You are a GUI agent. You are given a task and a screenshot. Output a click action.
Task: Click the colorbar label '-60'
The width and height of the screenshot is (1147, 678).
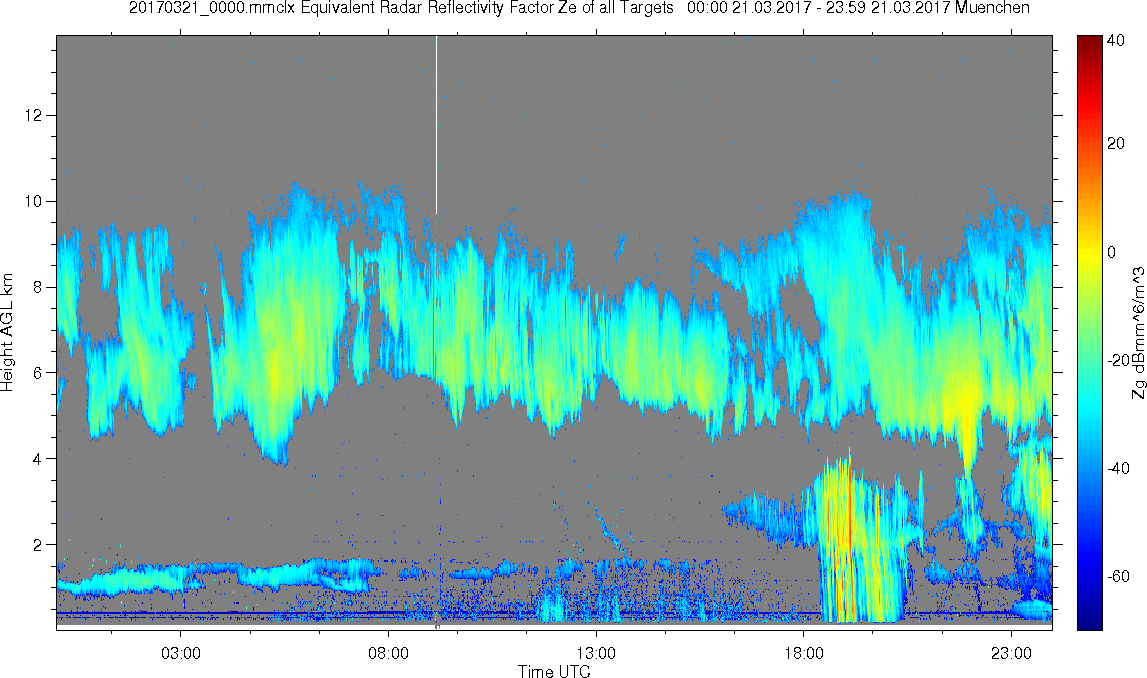[x=1118, y=577]
